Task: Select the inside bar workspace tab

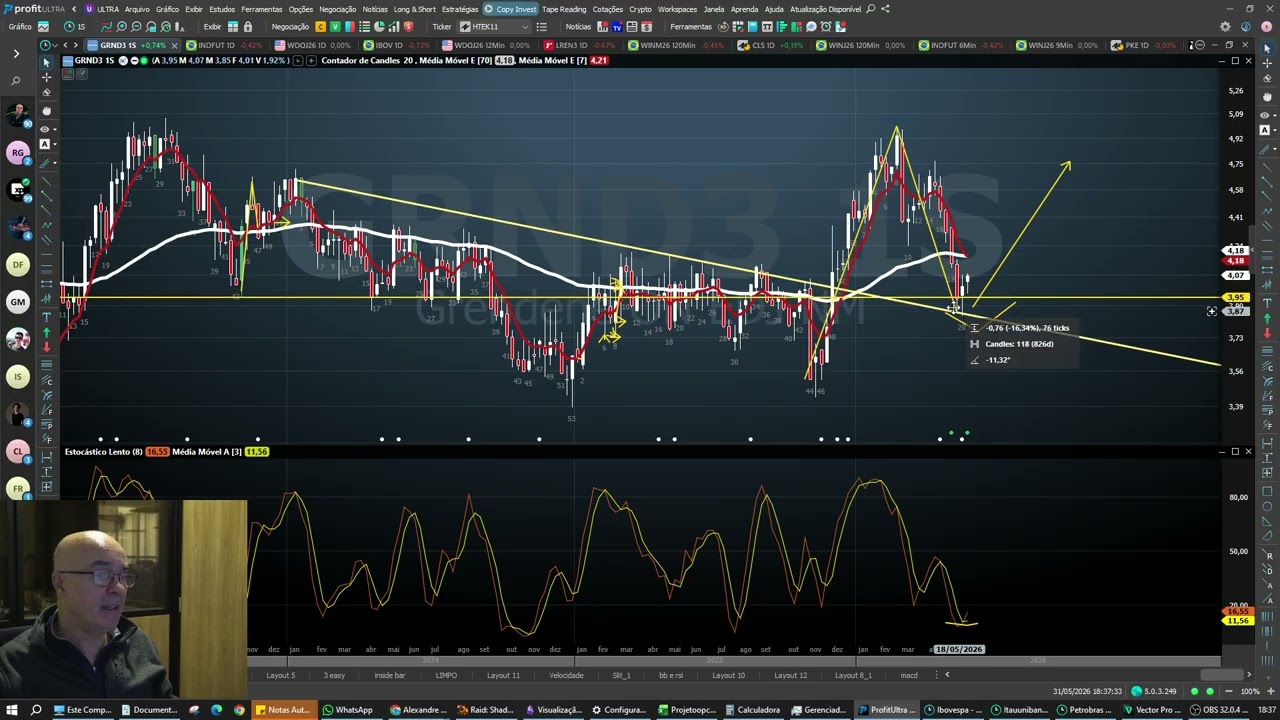Action: 389,675
